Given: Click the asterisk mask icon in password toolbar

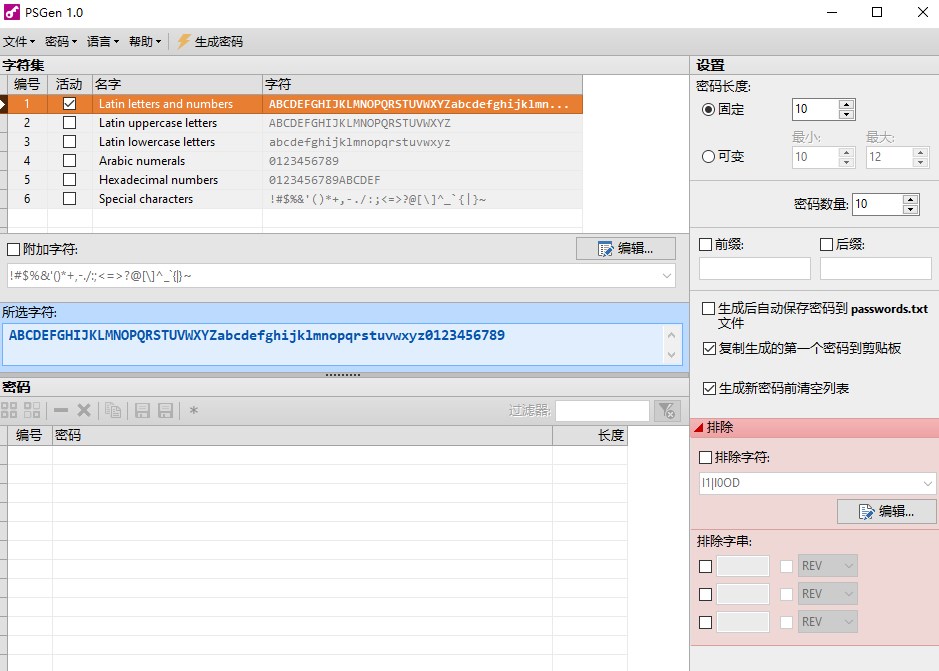Looking at the screenshot, I should pyautogui.click(x=194, y=409).
